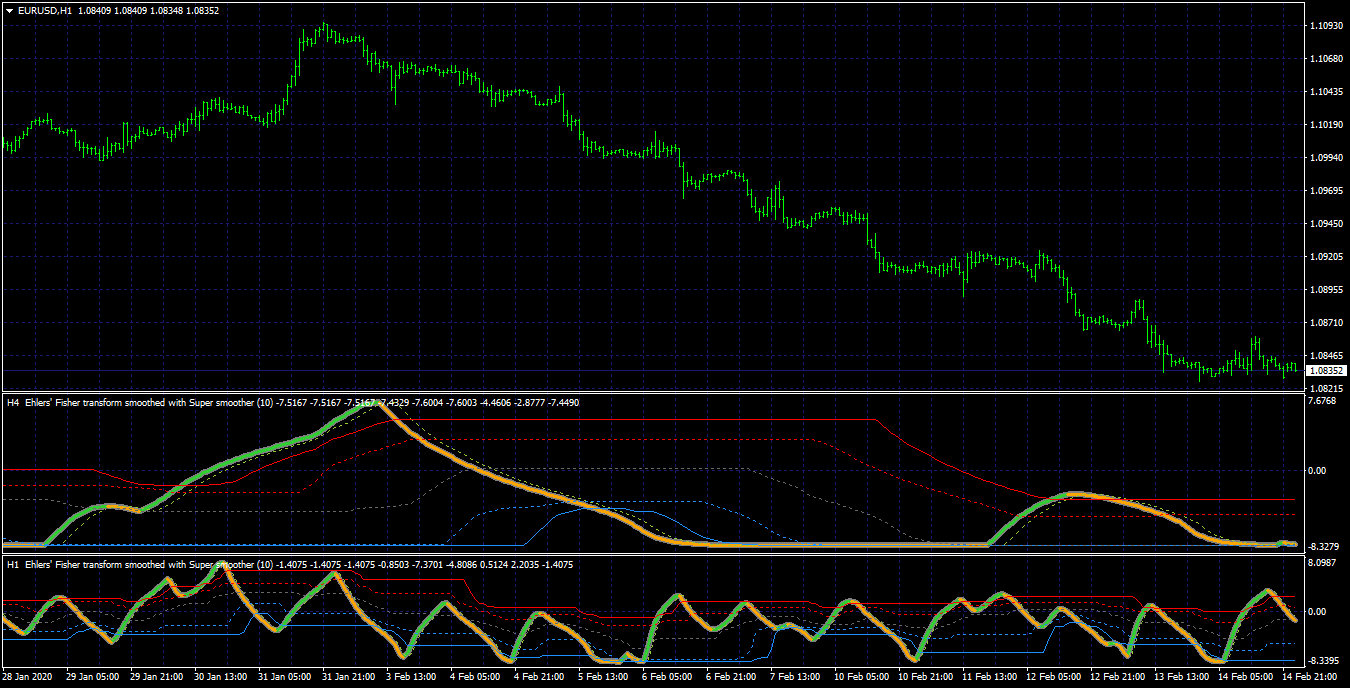
Task: Click the 3 Feb 13:00 time axis label
Action: (x=412, y=677)
